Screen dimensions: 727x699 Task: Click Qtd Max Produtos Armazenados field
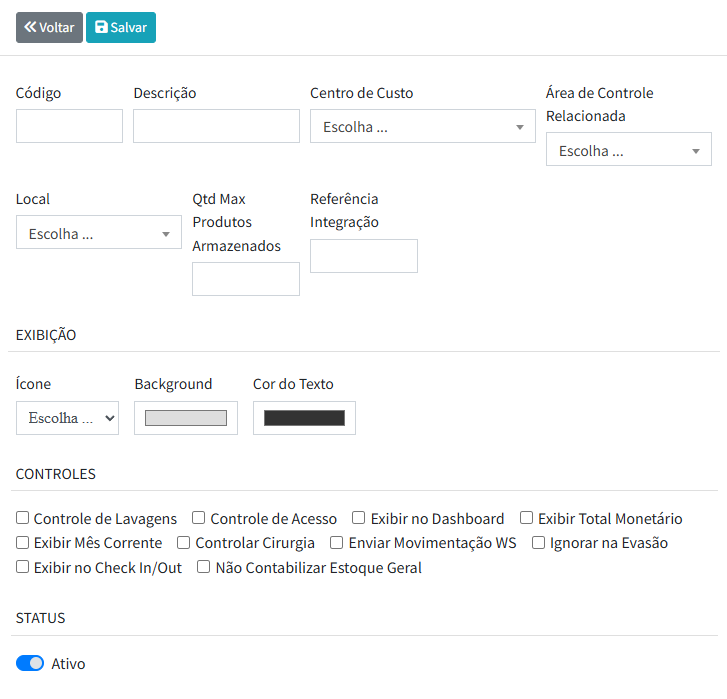pos(245,279)
